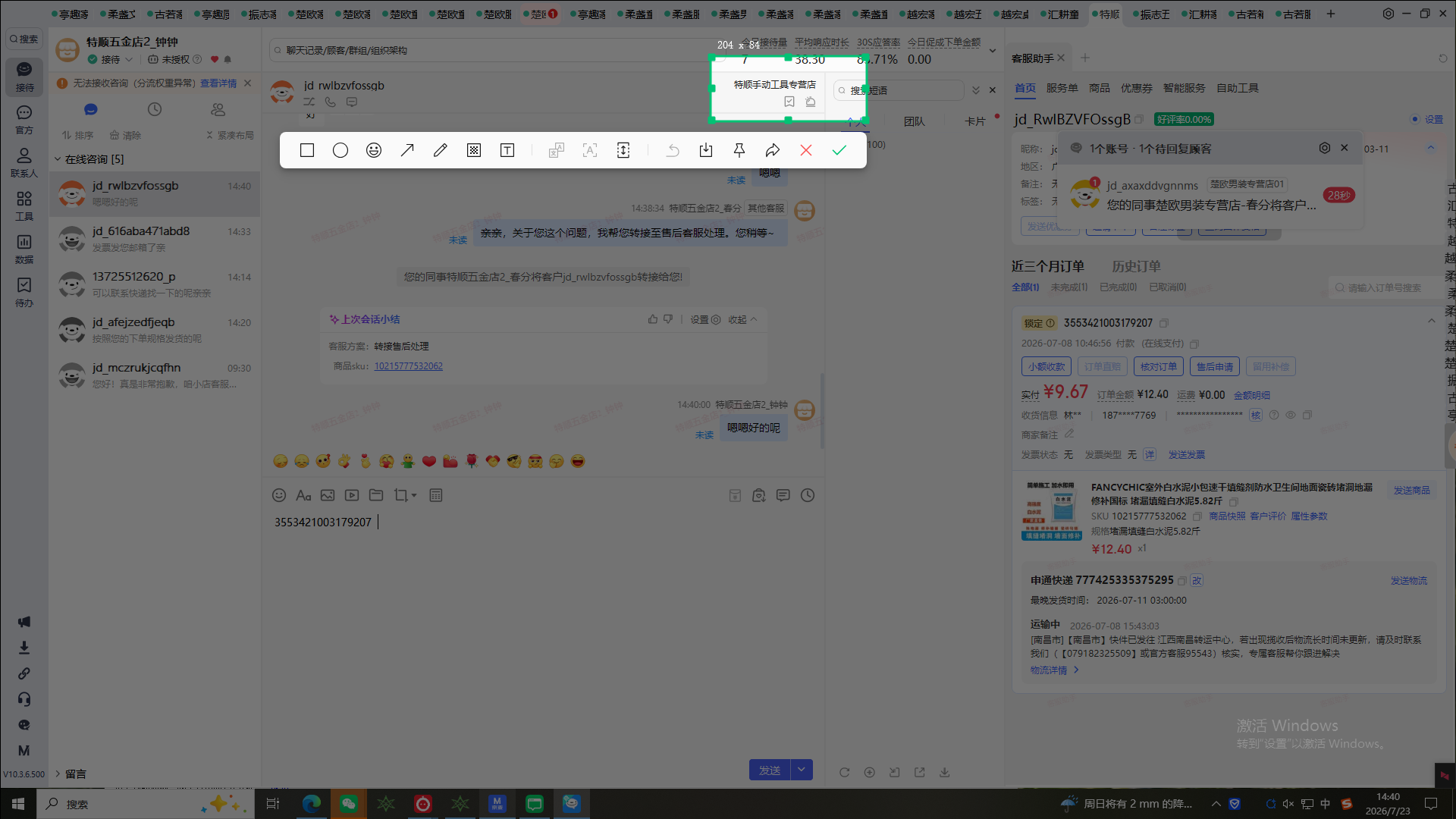This screenshot has width=1456, height=819.
Task: Click the transfer conversation icon under the customer name
Action: pos(309,102)
